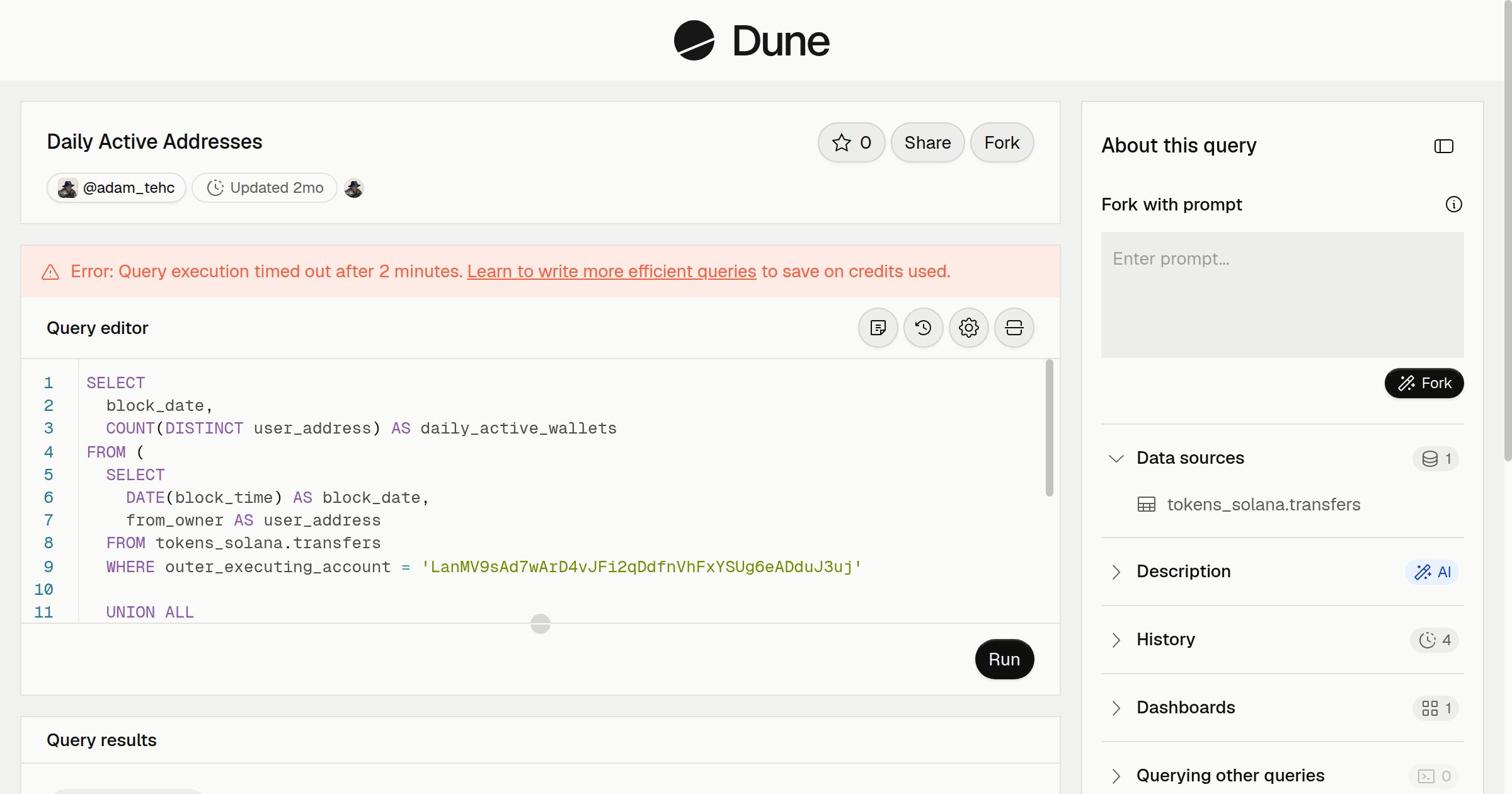Star the Daily Active Addresses query

pos(851,142)
